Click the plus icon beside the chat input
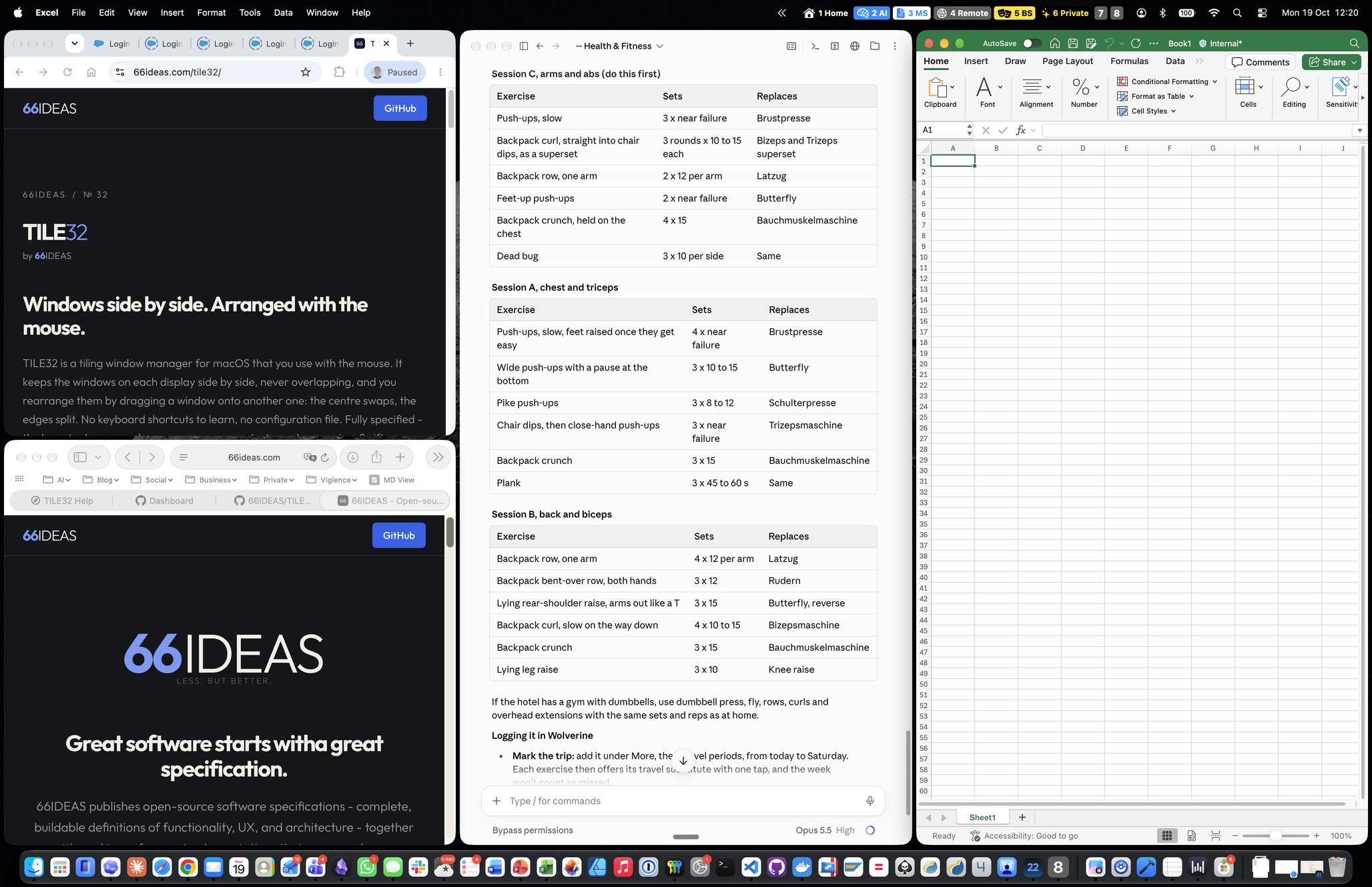Screen dimensions: 1372x887 point(496,801)
